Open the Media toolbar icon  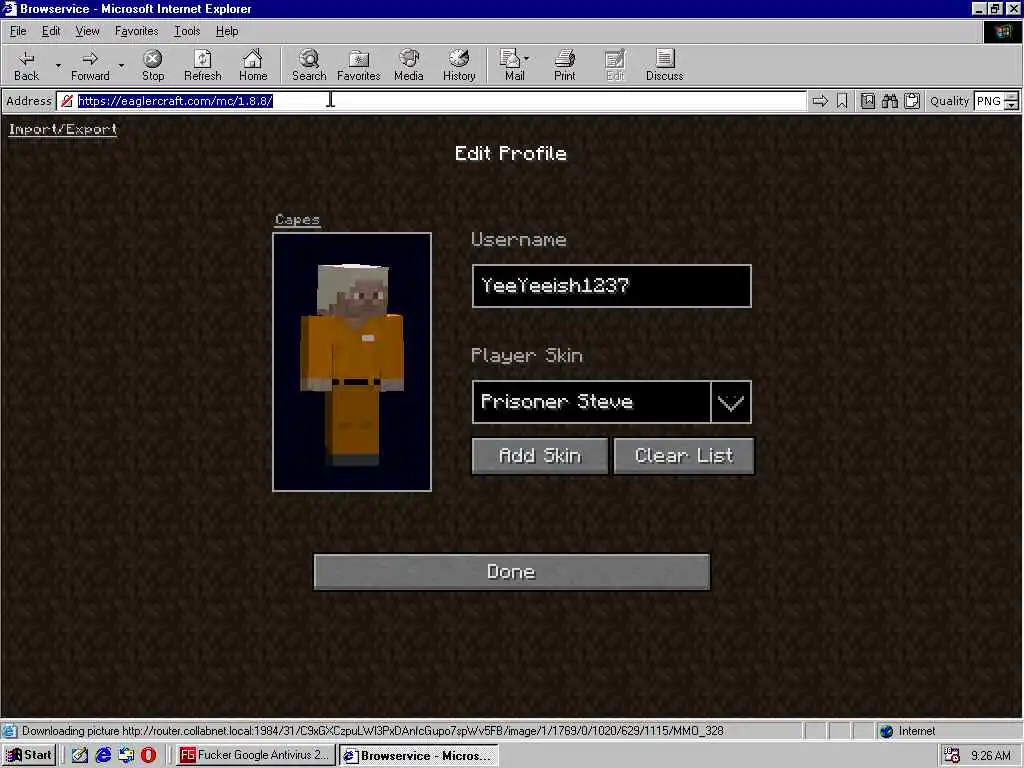[409, 65]
